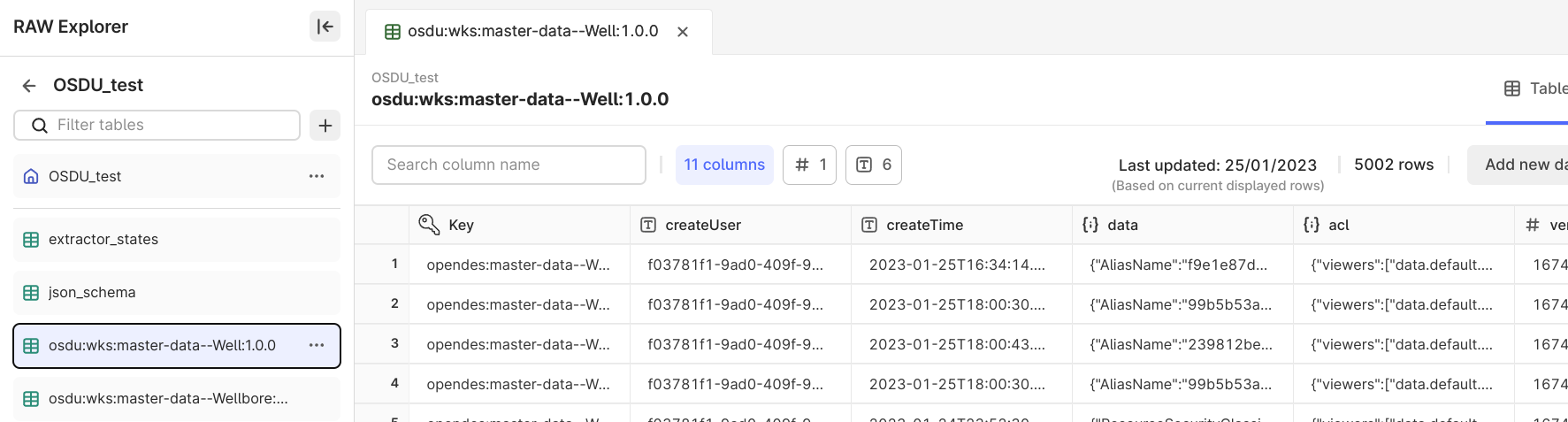
Task: Click row 1 acl viewers cell
Action: 1404,265
